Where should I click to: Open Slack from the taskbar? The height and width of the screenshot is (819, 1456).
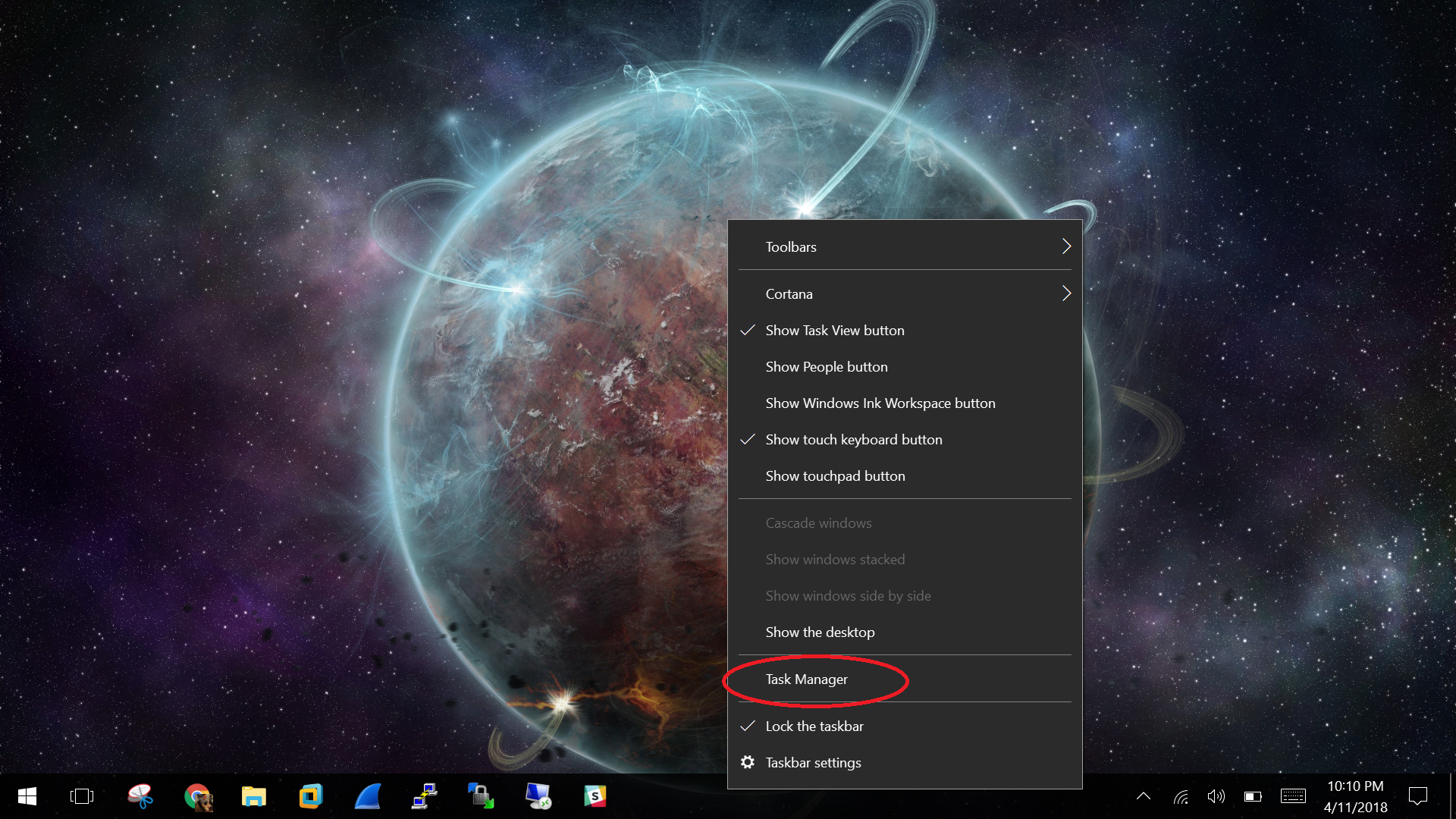point(595,796)
